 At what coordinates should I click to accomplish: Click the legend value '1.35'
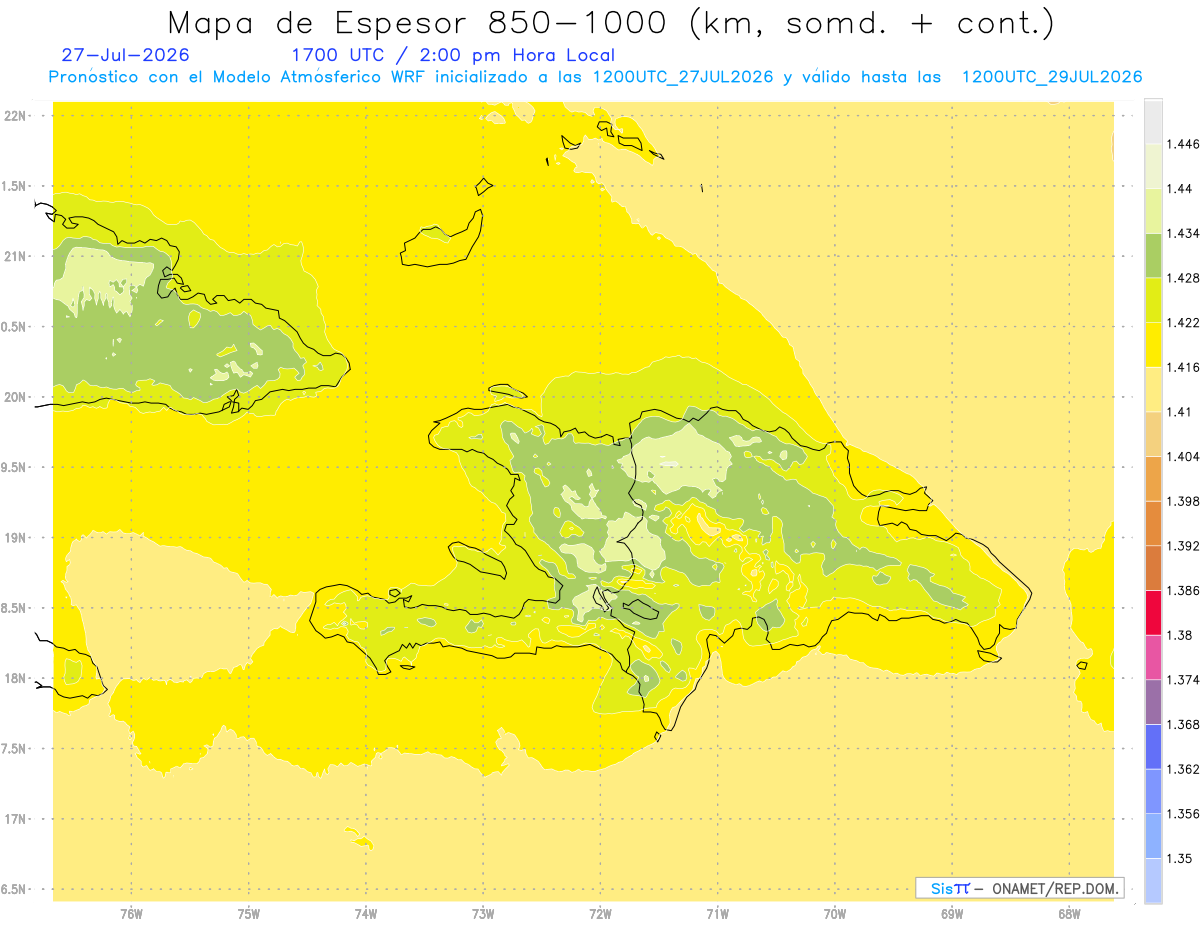click(1180, 858)
